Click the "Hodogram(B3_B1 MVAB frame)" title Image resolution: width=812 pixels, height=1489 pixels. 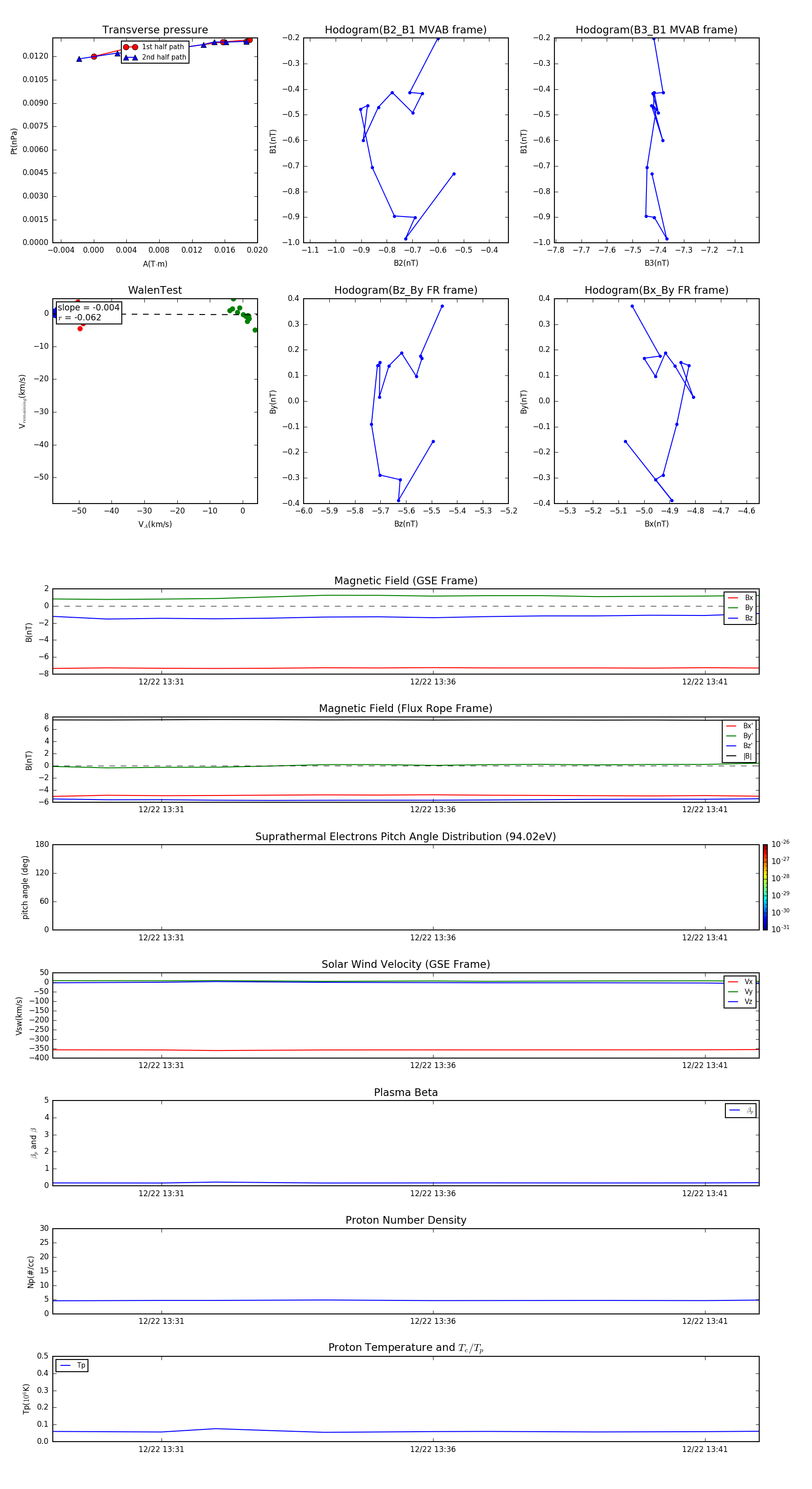point(656,30)
